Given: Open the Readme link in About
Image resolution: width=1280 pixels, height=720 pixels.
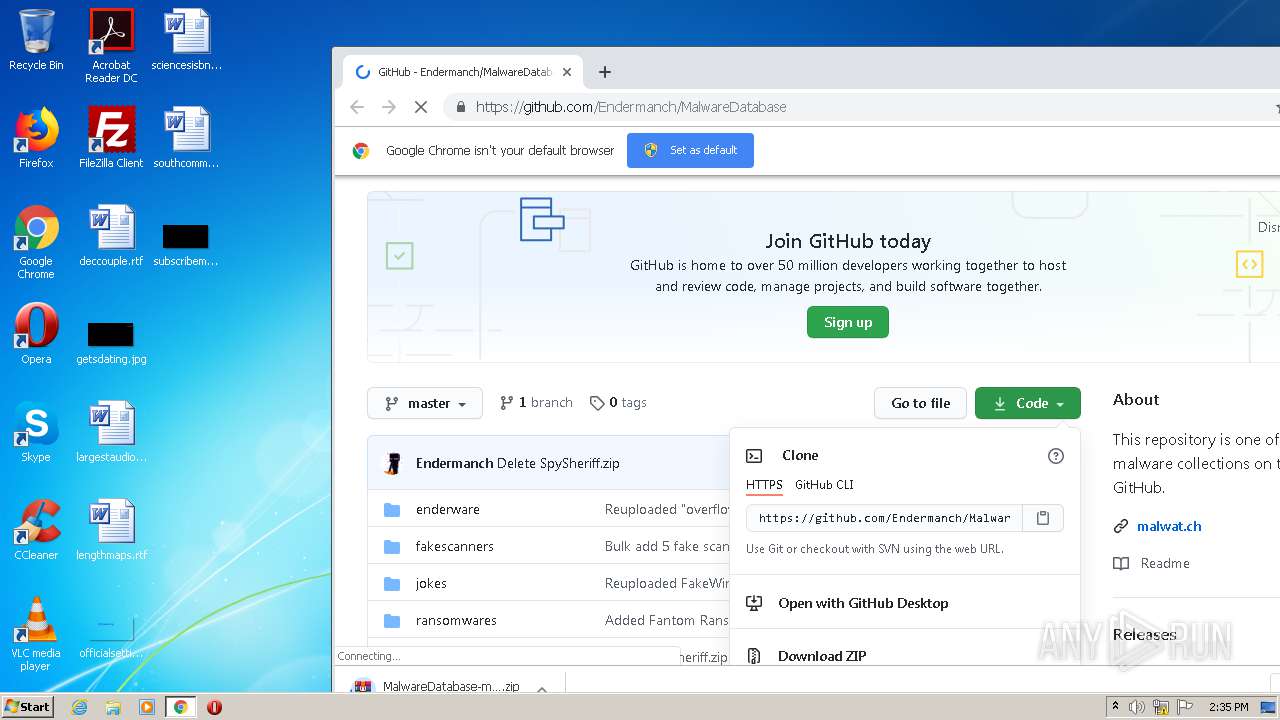Looking at the screenshot, I should coord(1165,563).
